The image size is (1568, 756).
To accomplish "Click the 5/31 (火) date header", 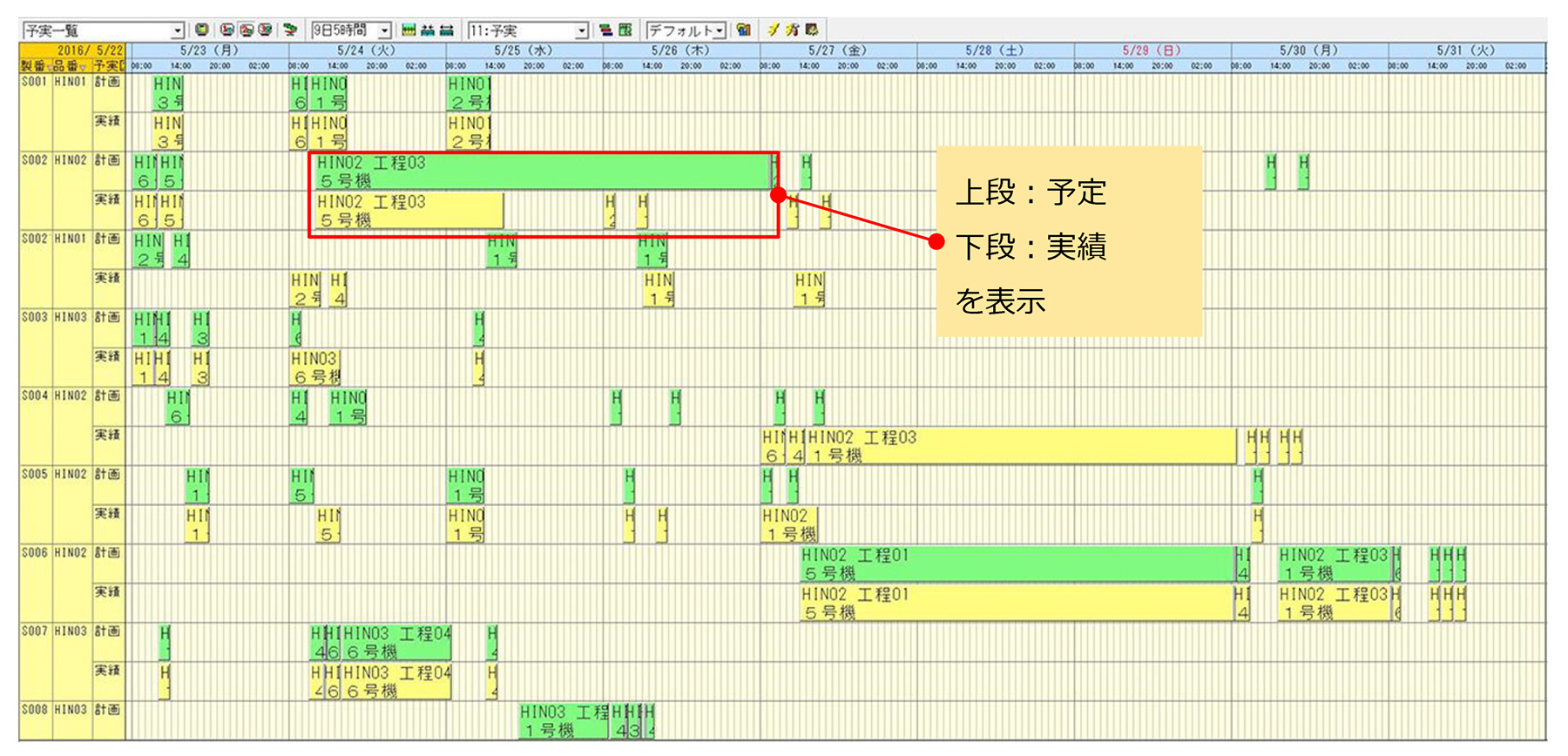I will (x=1466, y=51).
